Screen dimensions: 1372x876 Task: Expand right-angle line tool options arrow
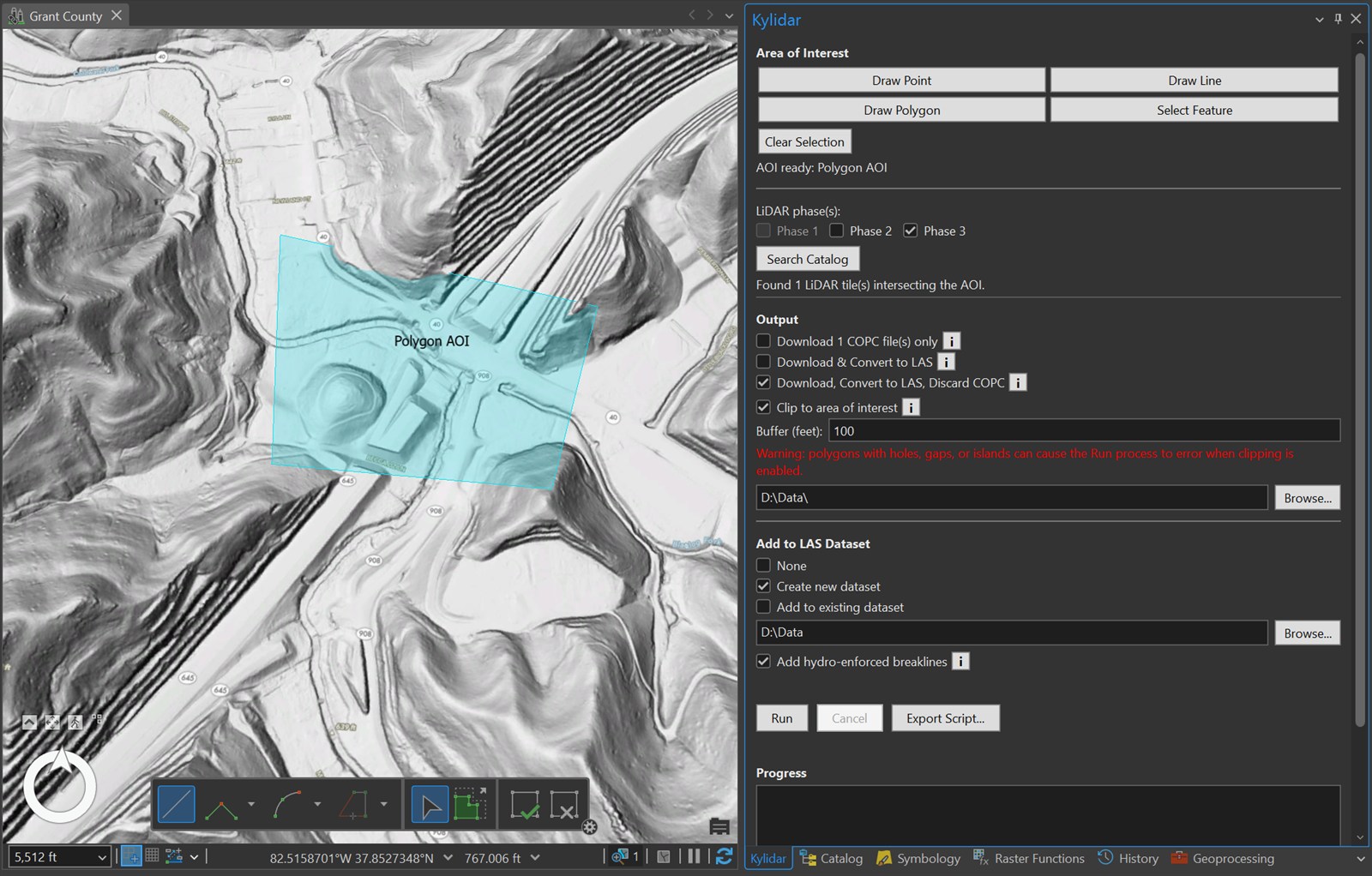click(x=251, y=805)
